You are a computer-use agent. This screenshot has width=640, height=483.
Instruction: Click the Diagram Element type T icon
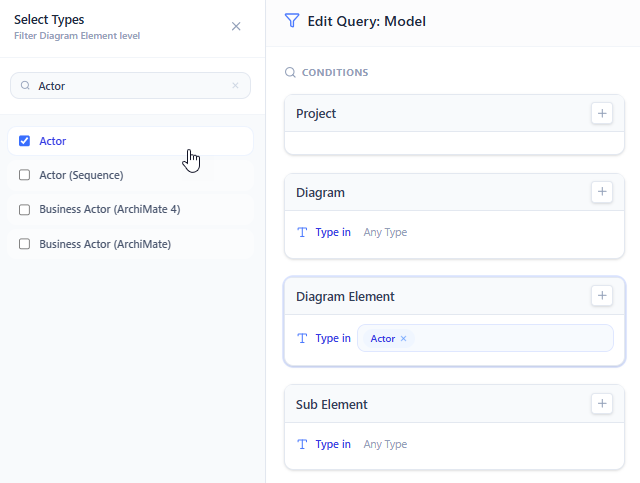click(x=302, y=338)
